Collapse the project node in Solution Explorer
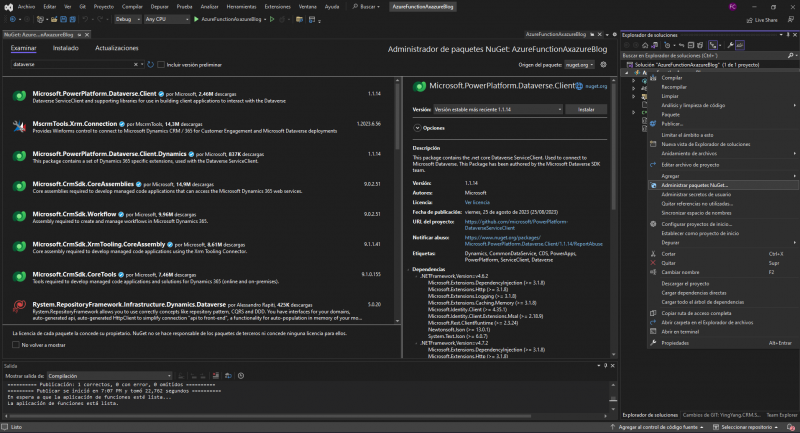The image size is (800, 433). [627, 73]
